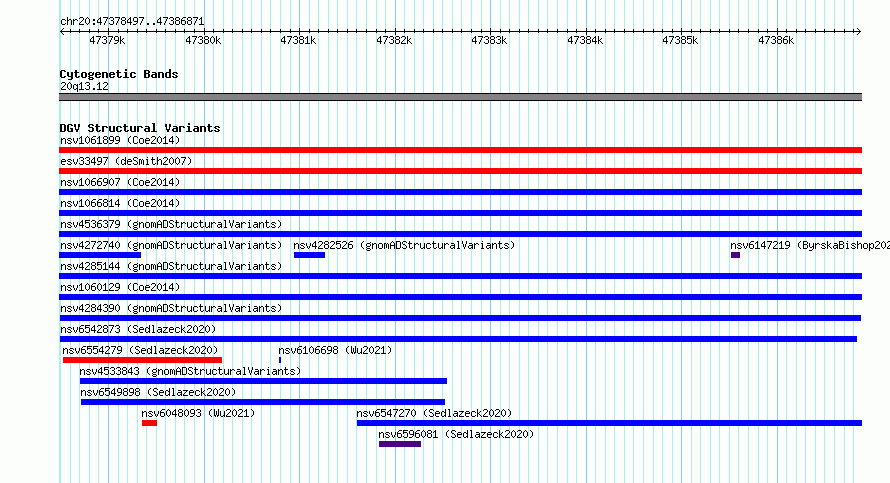Screen dimensions: 890x483
Task: Click the short blue bar of nsv4282526
Action: 309,255
